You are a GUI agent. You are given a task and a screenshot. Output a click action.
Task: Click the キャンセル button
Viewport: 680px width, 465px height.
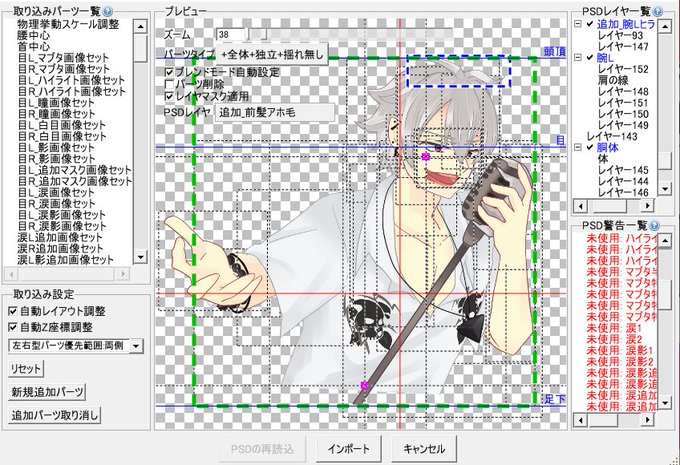pyautogui.click(x=424, y=449)
